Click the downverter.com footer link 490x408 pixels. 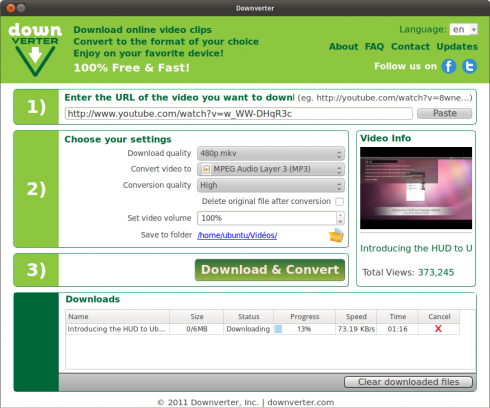click(300, 402)
